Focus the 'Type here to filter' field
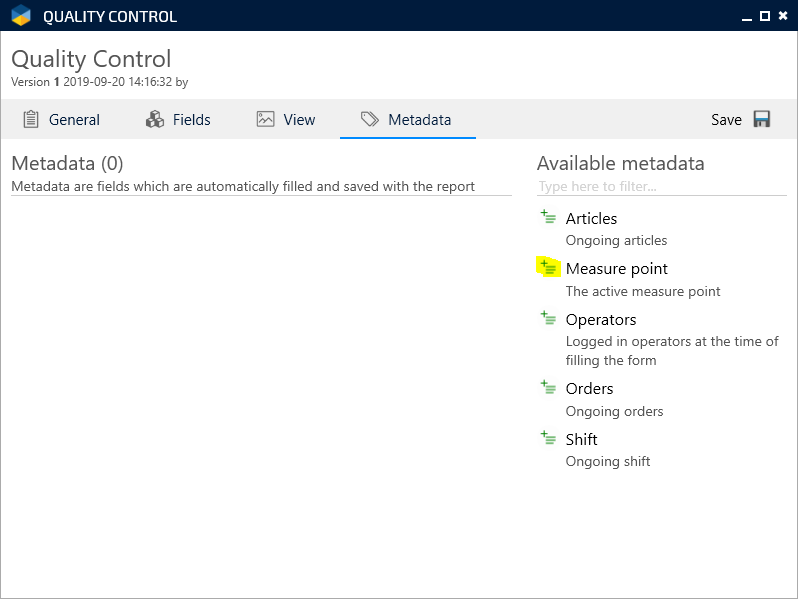Viewport: 799px width, 599px height. click(660, 187)
